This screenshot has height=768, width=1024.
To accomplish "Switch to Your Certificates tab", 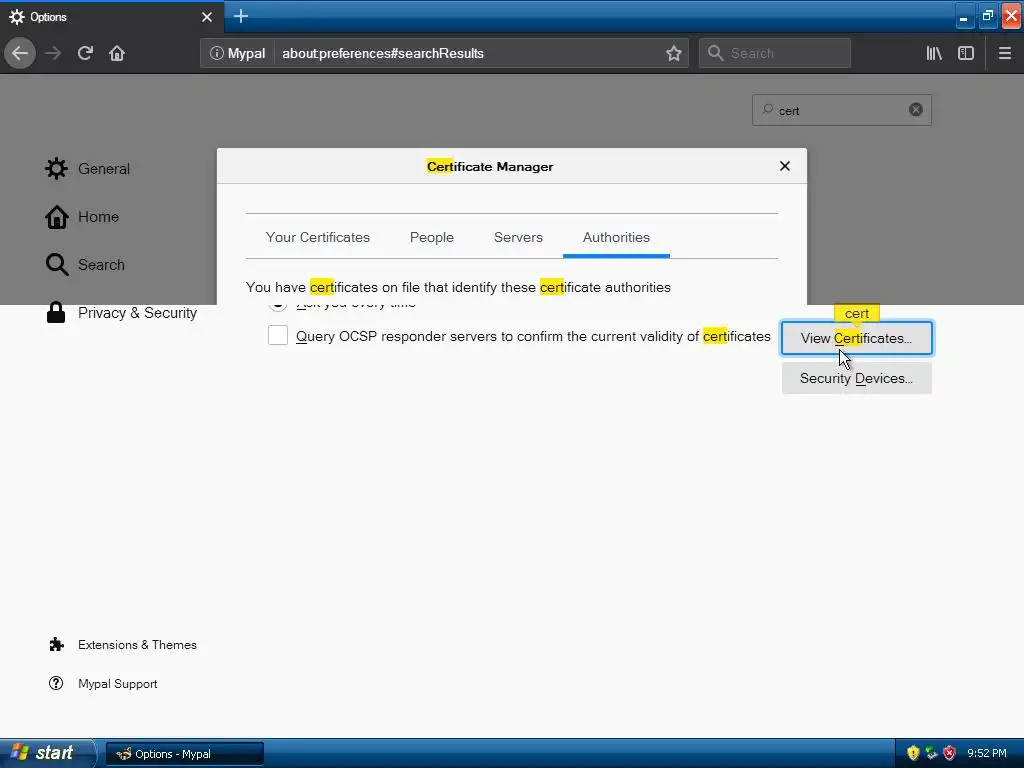I will [317, 237].
